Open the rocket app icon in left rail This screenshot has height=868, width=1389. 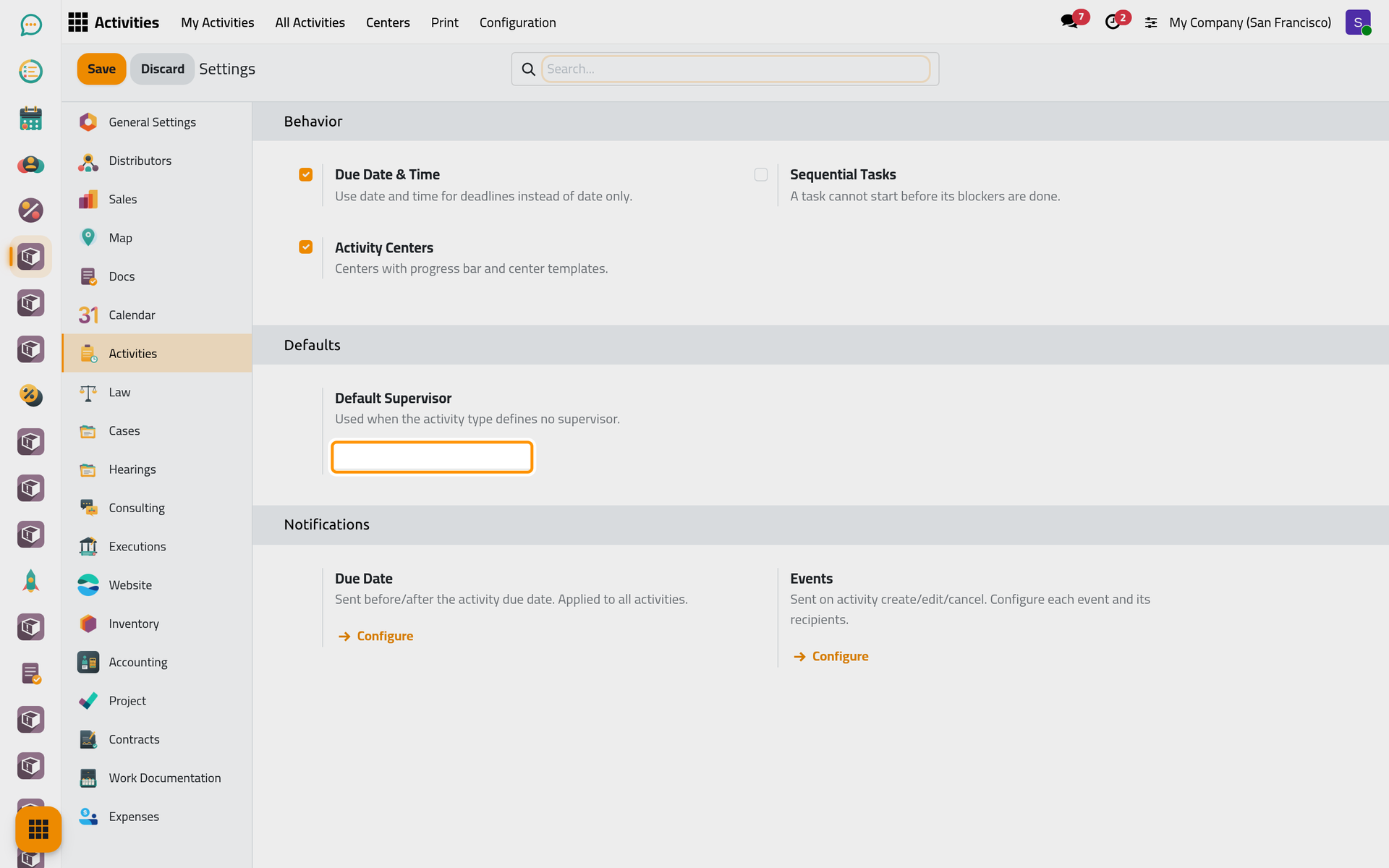pos(30,581)
